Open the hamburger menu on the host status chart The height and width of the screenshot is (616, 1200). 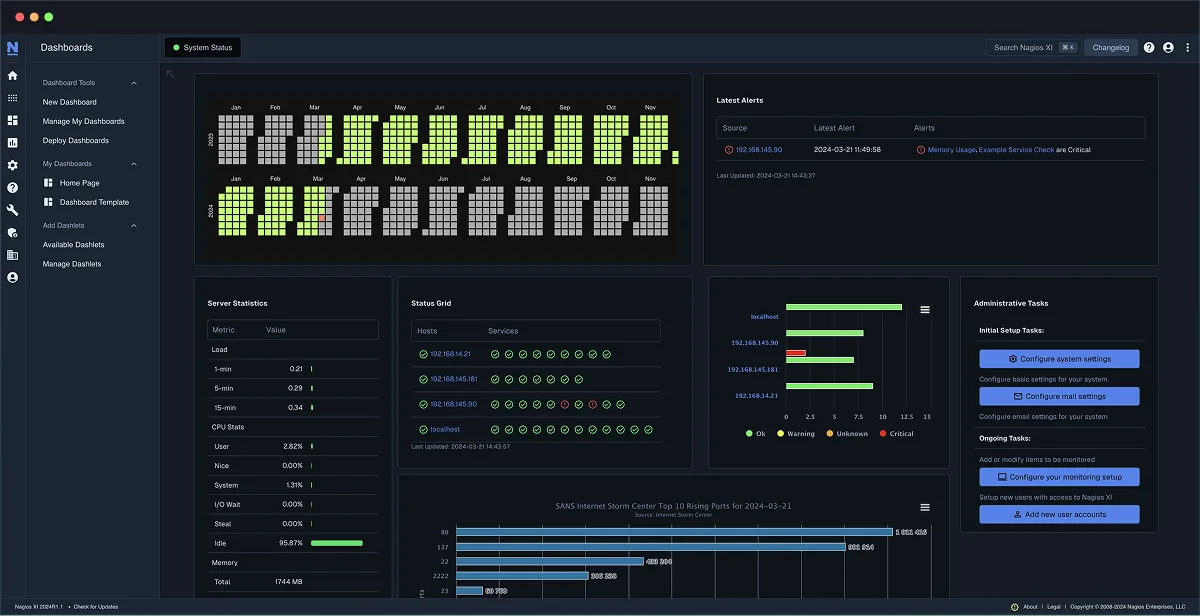925,310
